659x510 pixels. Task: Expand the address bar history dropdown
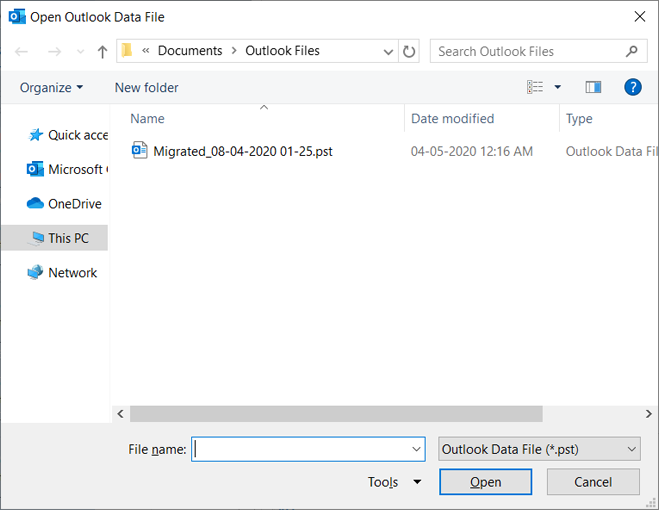click(x=388, y=52)
